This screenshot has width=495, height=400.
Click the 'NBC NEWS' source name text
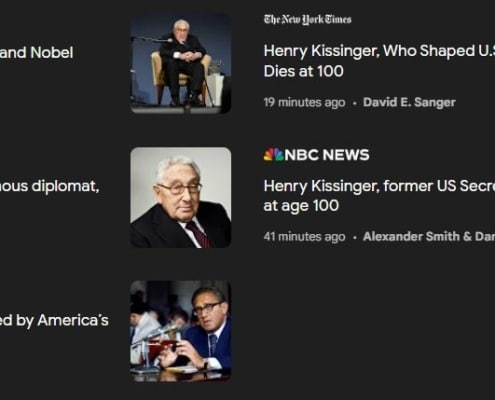coord(327,155)
